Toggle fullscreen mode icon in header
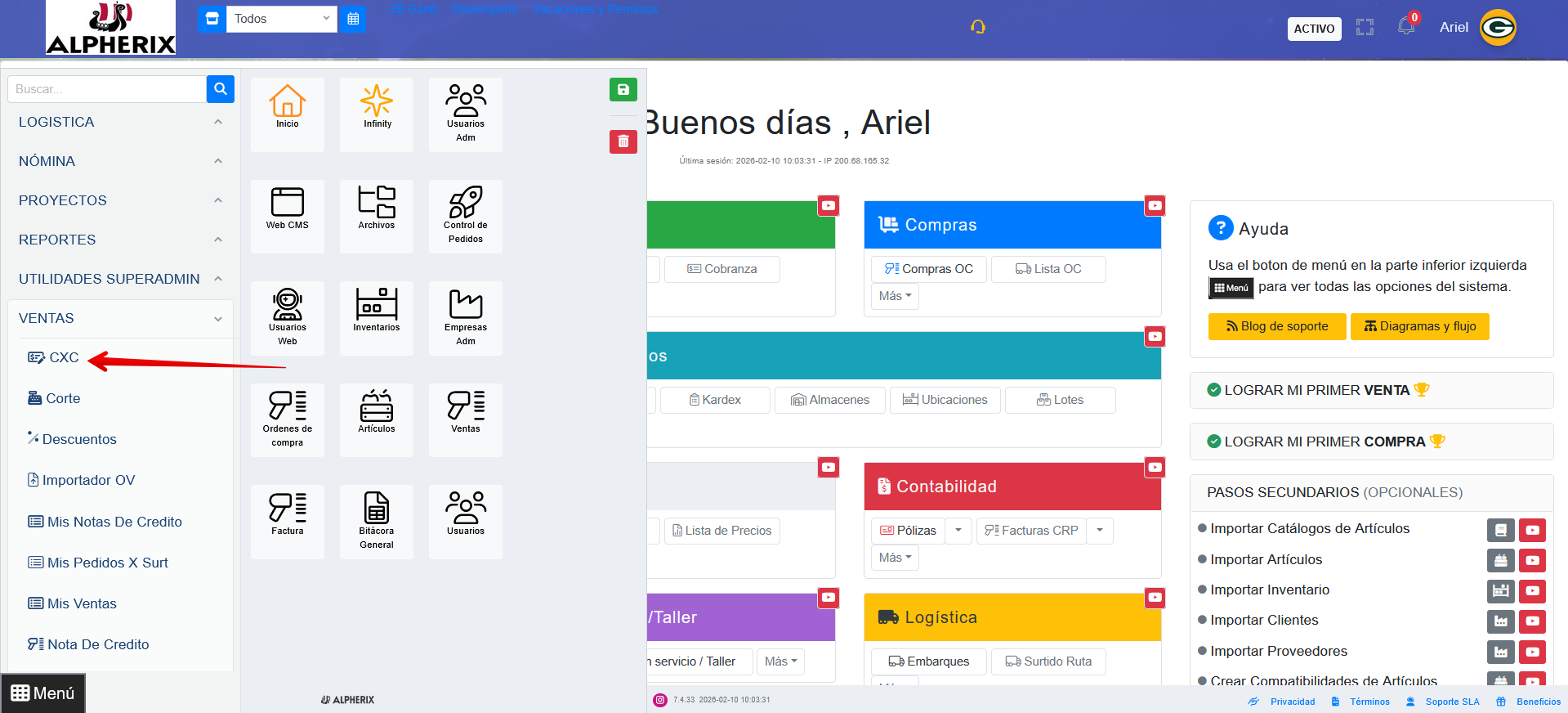Viewport: 1568px width, 713px height. (x=1365, y=28)
